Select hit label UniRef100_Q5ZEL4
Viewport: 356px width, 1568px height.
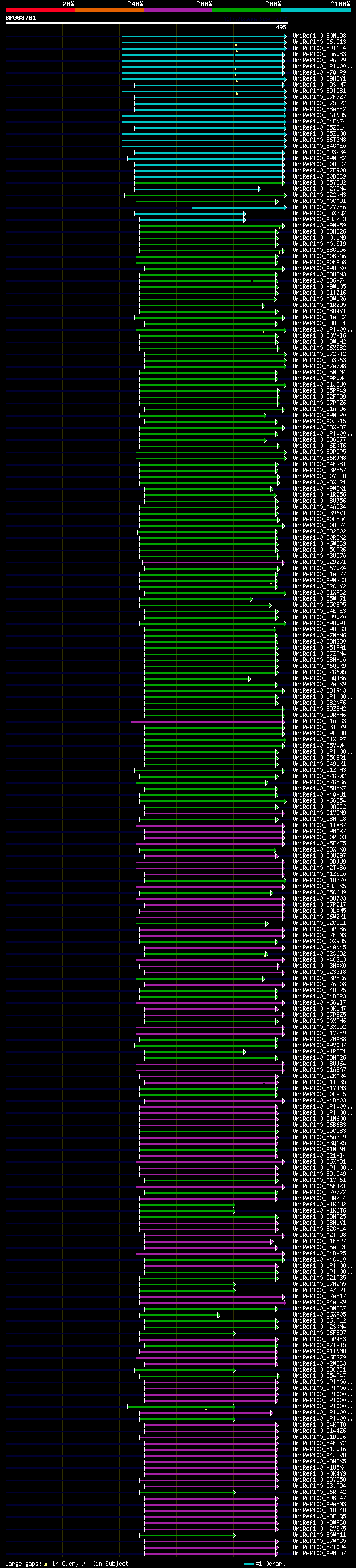point(319,127)
